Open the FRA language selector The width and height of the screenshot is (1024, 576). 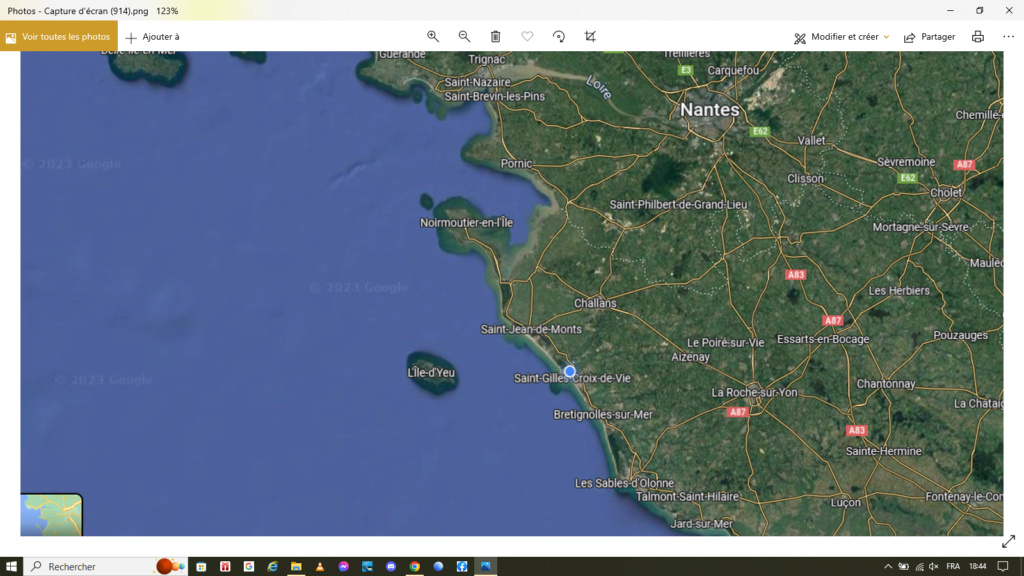pos(953,566)
